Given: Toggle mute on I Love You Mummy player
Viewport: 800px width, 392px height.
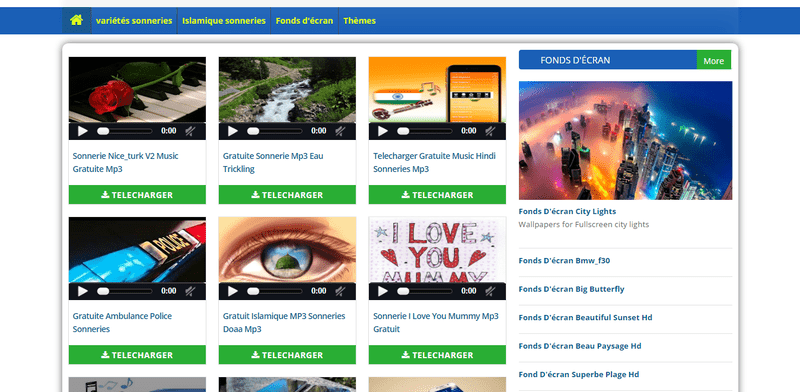Looking at the screenshot, I should (490, 291).
